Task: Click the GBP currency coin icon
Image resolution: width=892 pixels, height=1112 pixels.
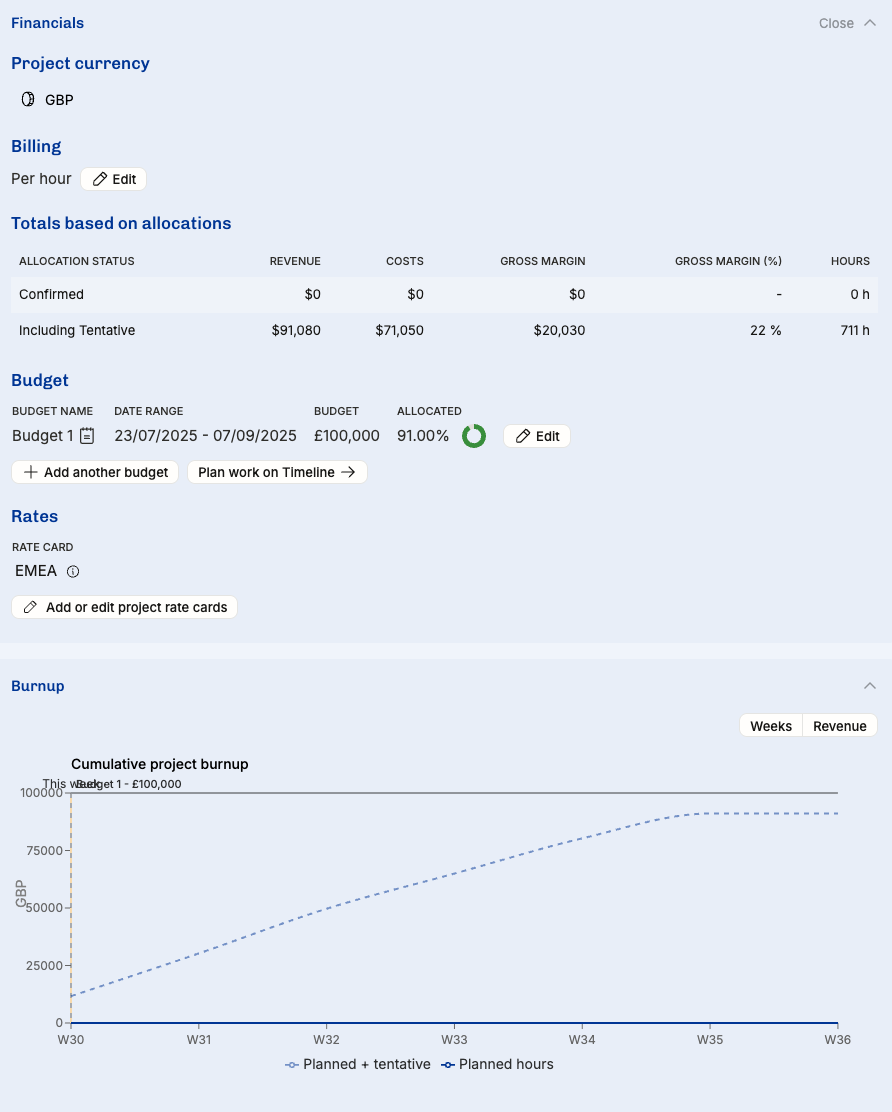Action: click(x=28, y=100)
